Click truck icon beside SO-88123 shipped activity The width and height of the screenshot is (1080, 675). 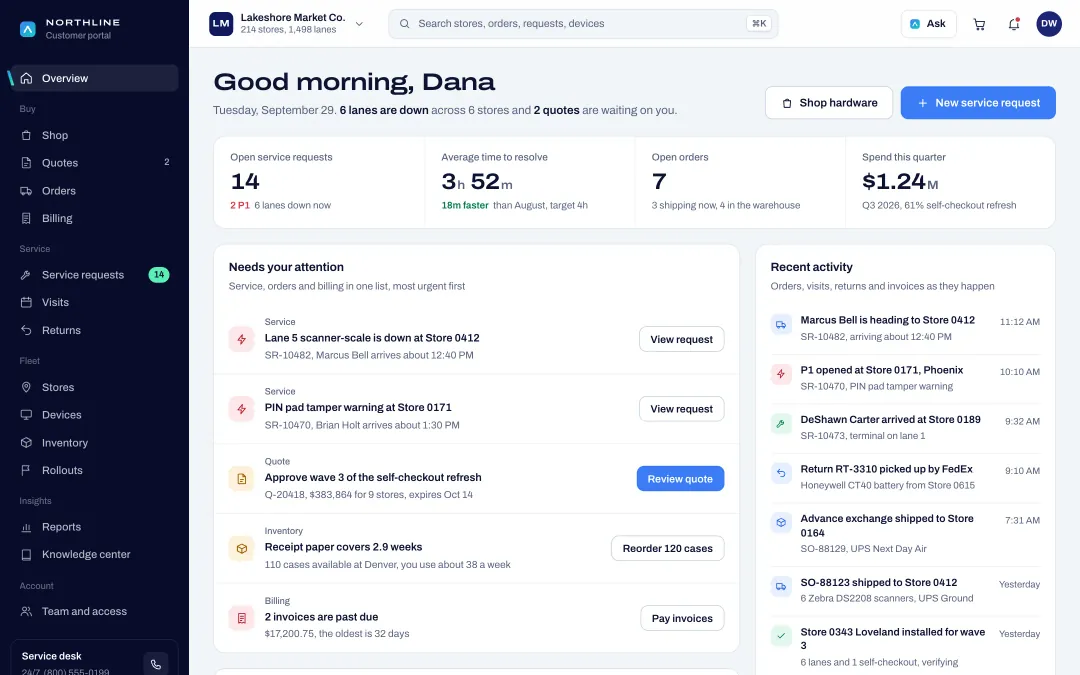(x=781, y=587)
